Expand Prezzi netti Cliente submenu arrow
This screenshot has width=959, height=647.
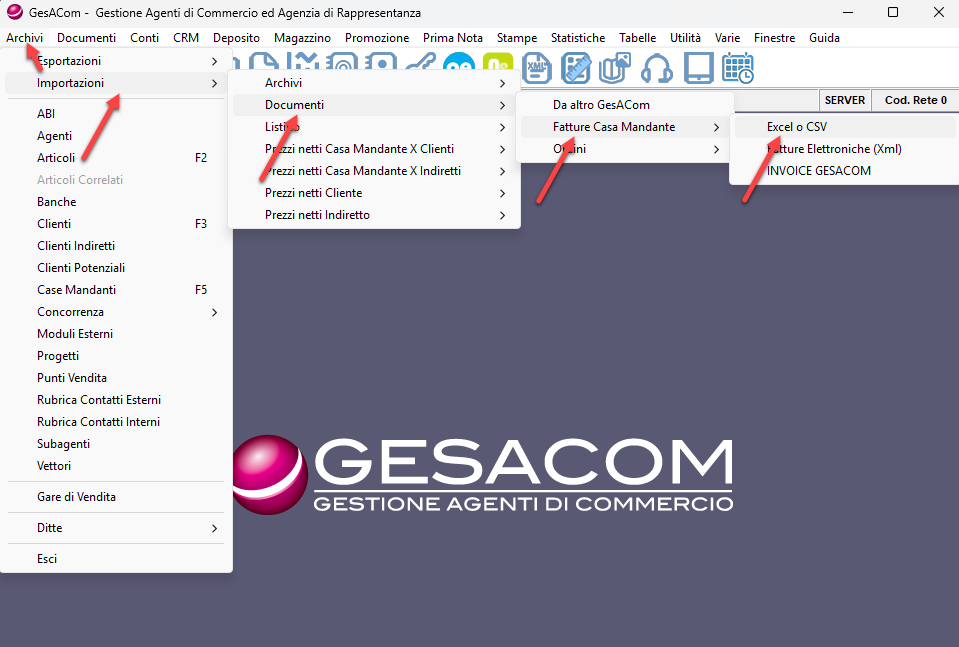(x=502, y=193)
